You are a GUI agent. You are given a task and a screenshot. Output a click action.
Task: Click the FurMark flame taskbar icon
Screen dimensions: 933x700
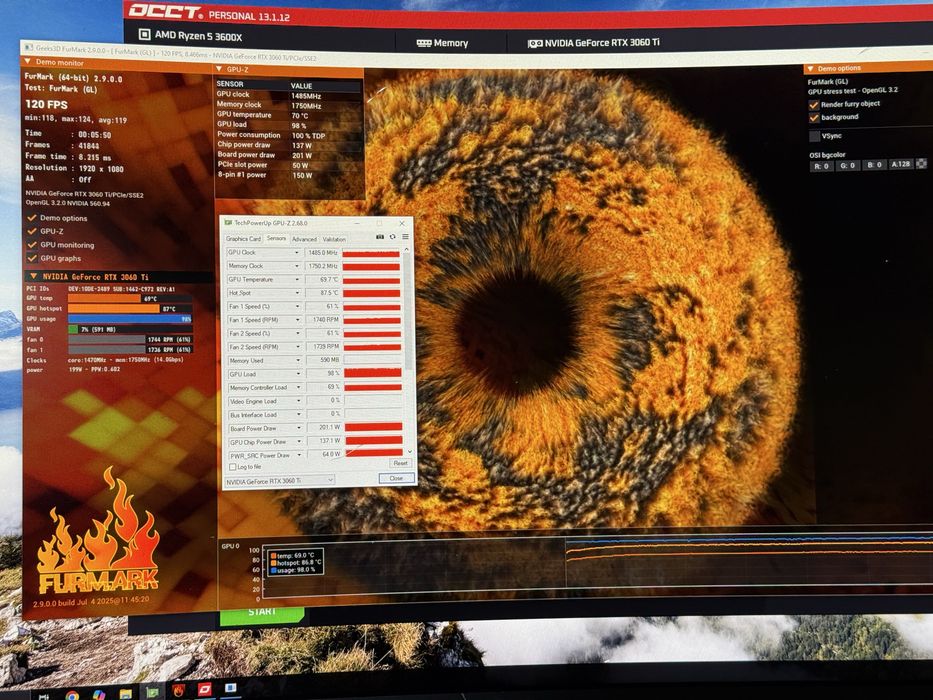pos(179,690)
